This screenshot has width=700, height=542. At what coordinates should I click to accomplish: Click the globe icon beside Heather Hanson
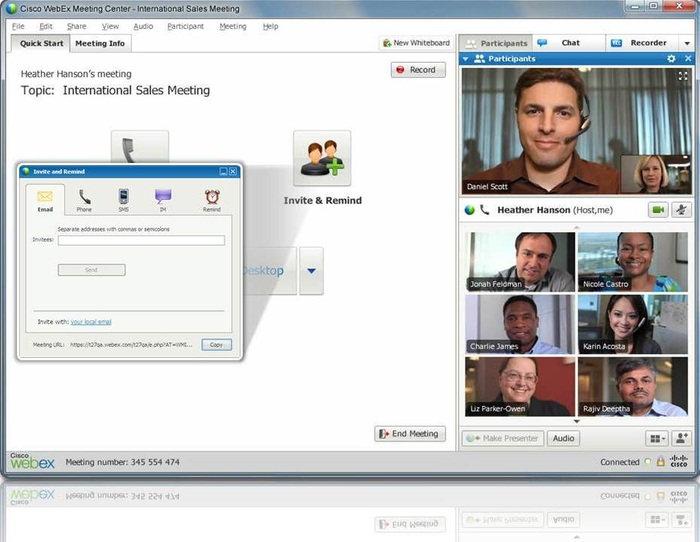coord(469,210)
